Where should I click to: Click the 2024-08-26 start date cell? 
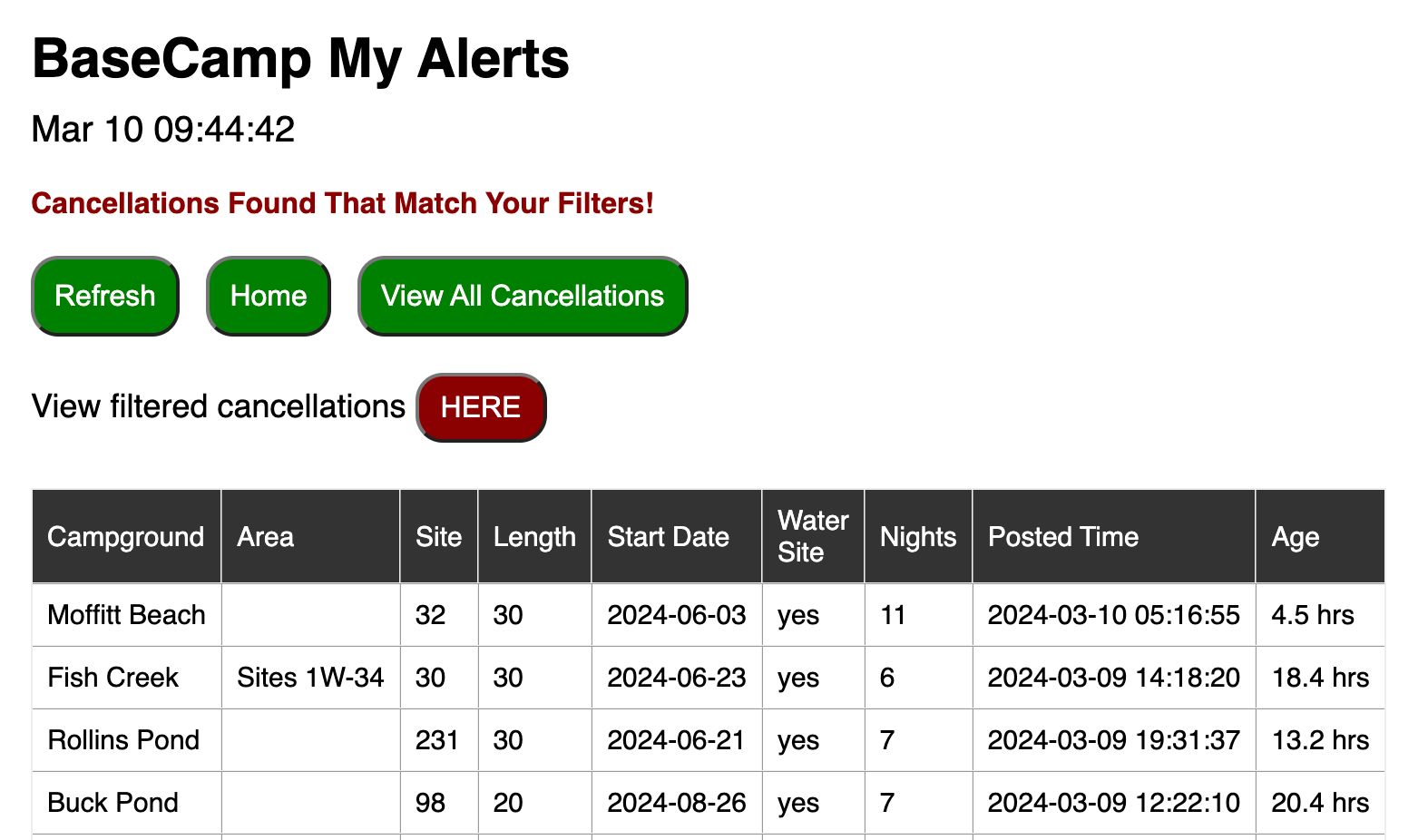tap(677, 803)
